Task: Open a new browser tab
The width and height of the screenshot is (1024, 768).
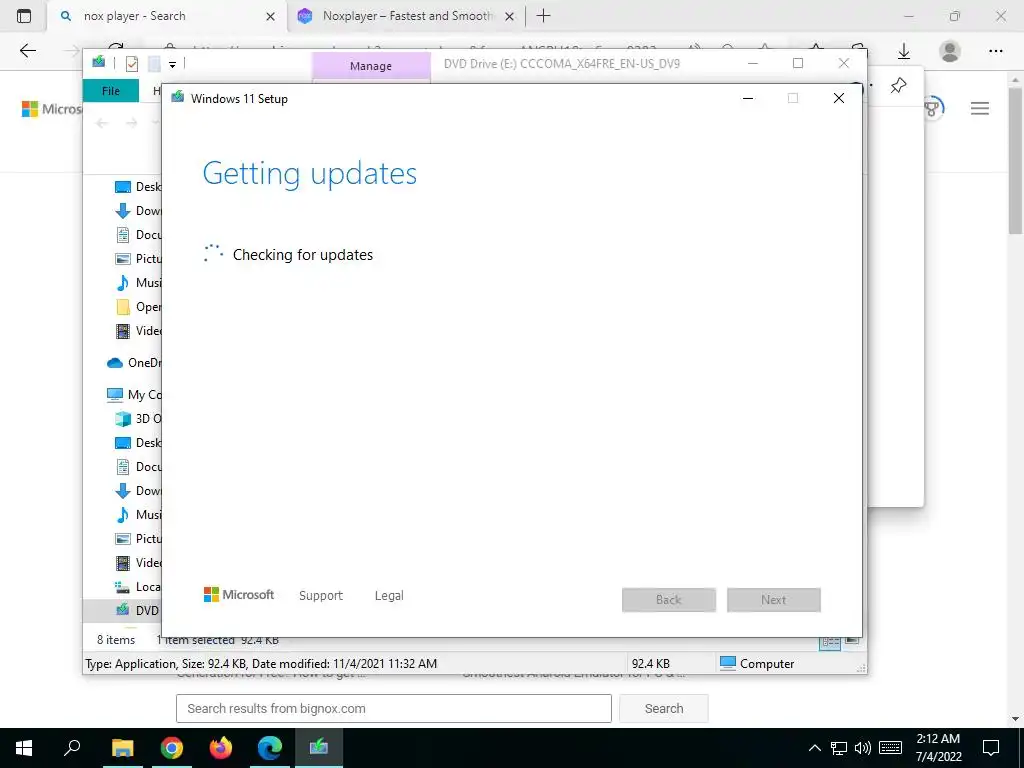Action: 543,16
